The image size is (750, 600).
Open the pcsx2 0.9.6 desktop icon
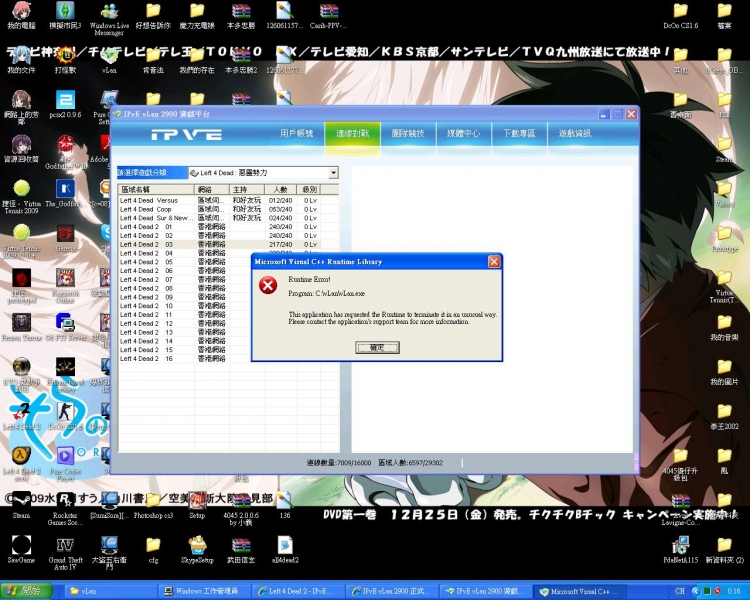tap(65, 100)
